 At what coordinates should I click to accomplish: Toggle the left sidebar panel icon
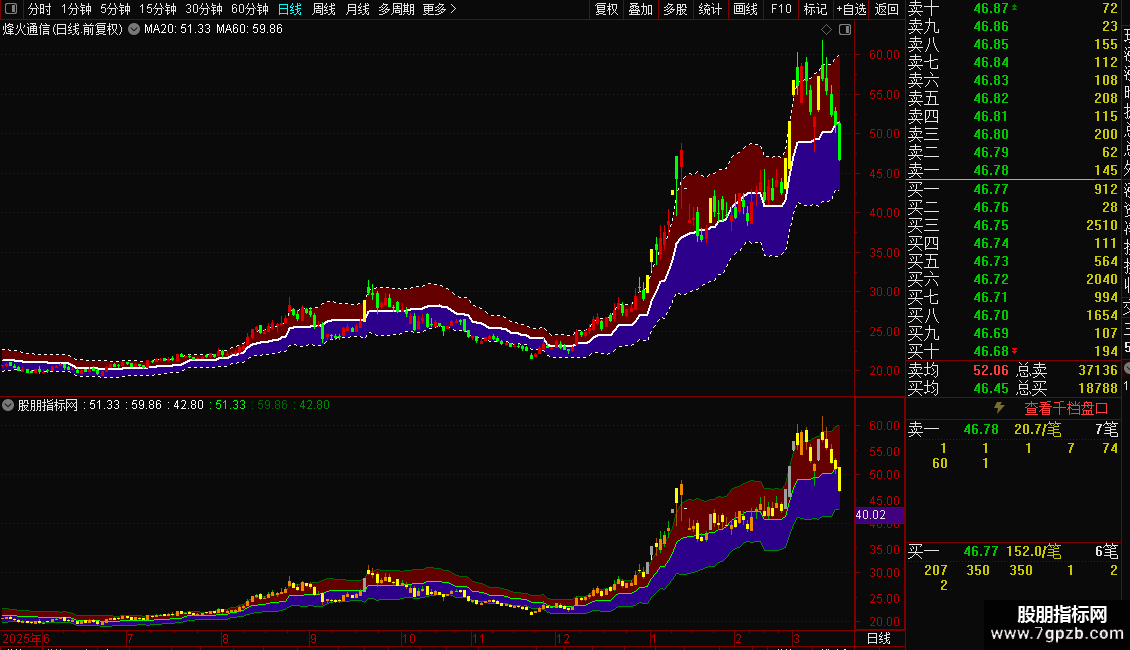(11, 9)
